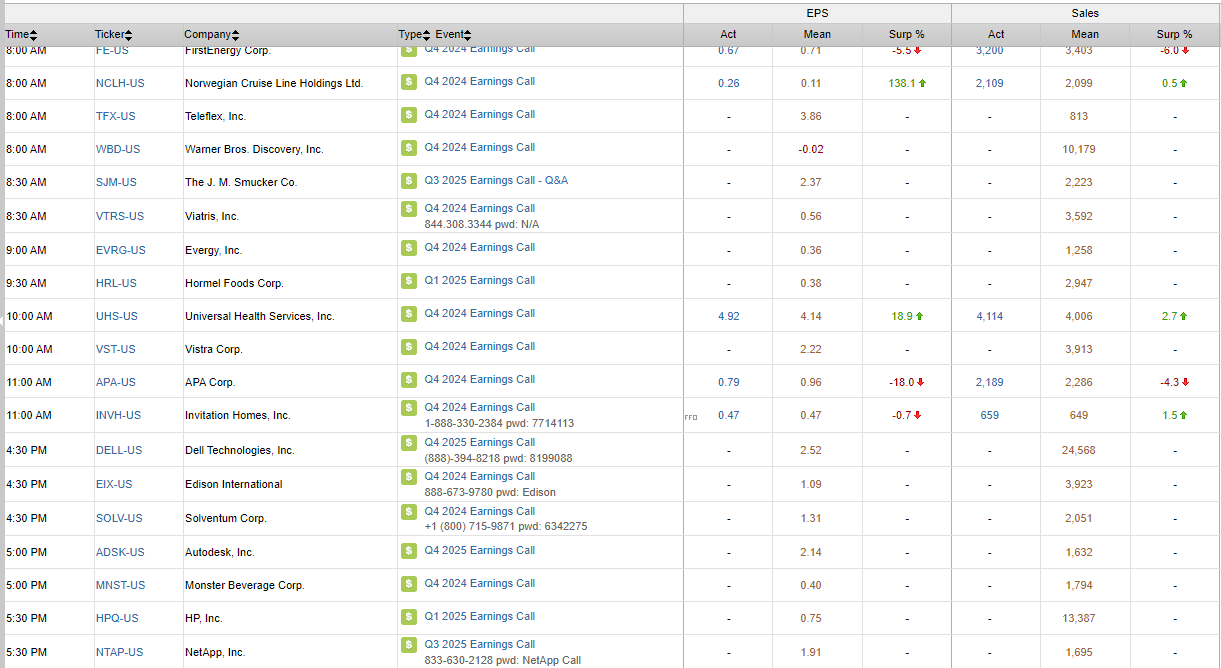This screenshot has height=668, width=1221.
Task: Click the earnings icon for Hormel Foods
Action: pyautogui.click(x=408, y=281)
